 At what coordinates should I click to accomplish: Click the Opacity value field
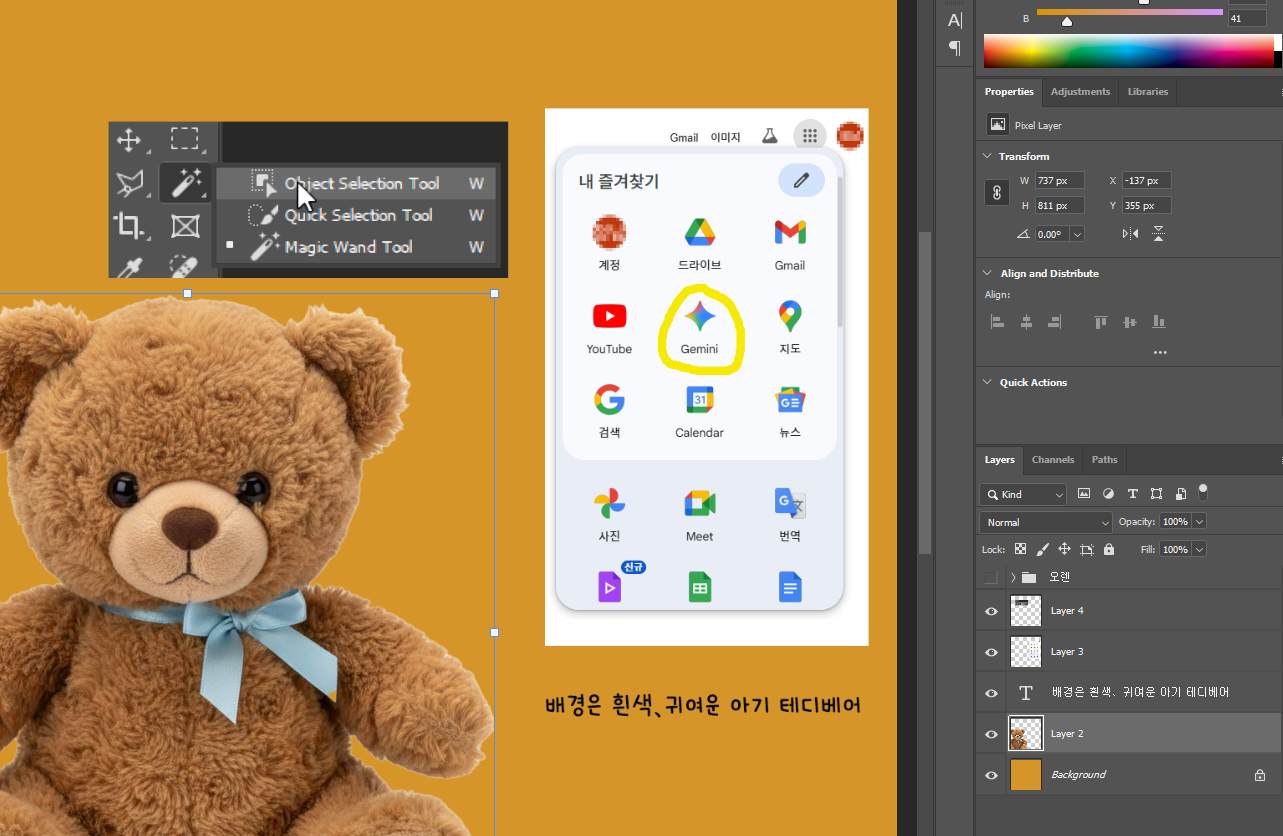[1175, 521]
